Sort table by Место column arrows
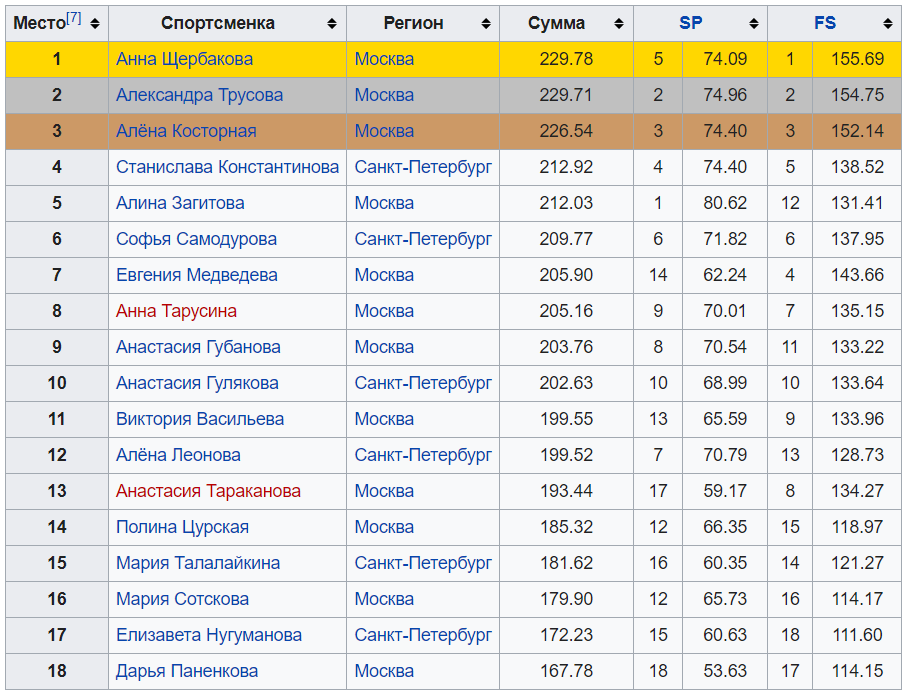This screenshot has height=696, width=906. click(x=95, y=23)
